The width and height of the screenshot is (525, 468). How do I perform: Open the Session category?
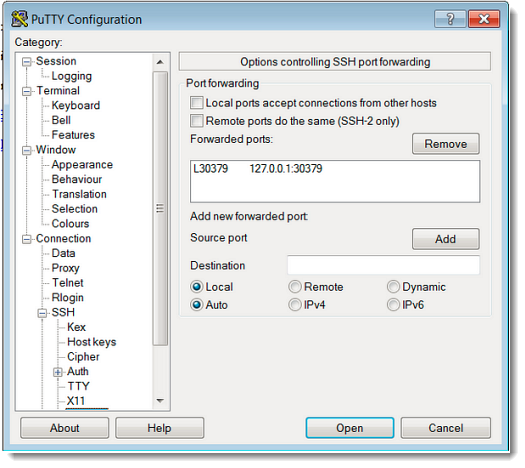(57, 62)
